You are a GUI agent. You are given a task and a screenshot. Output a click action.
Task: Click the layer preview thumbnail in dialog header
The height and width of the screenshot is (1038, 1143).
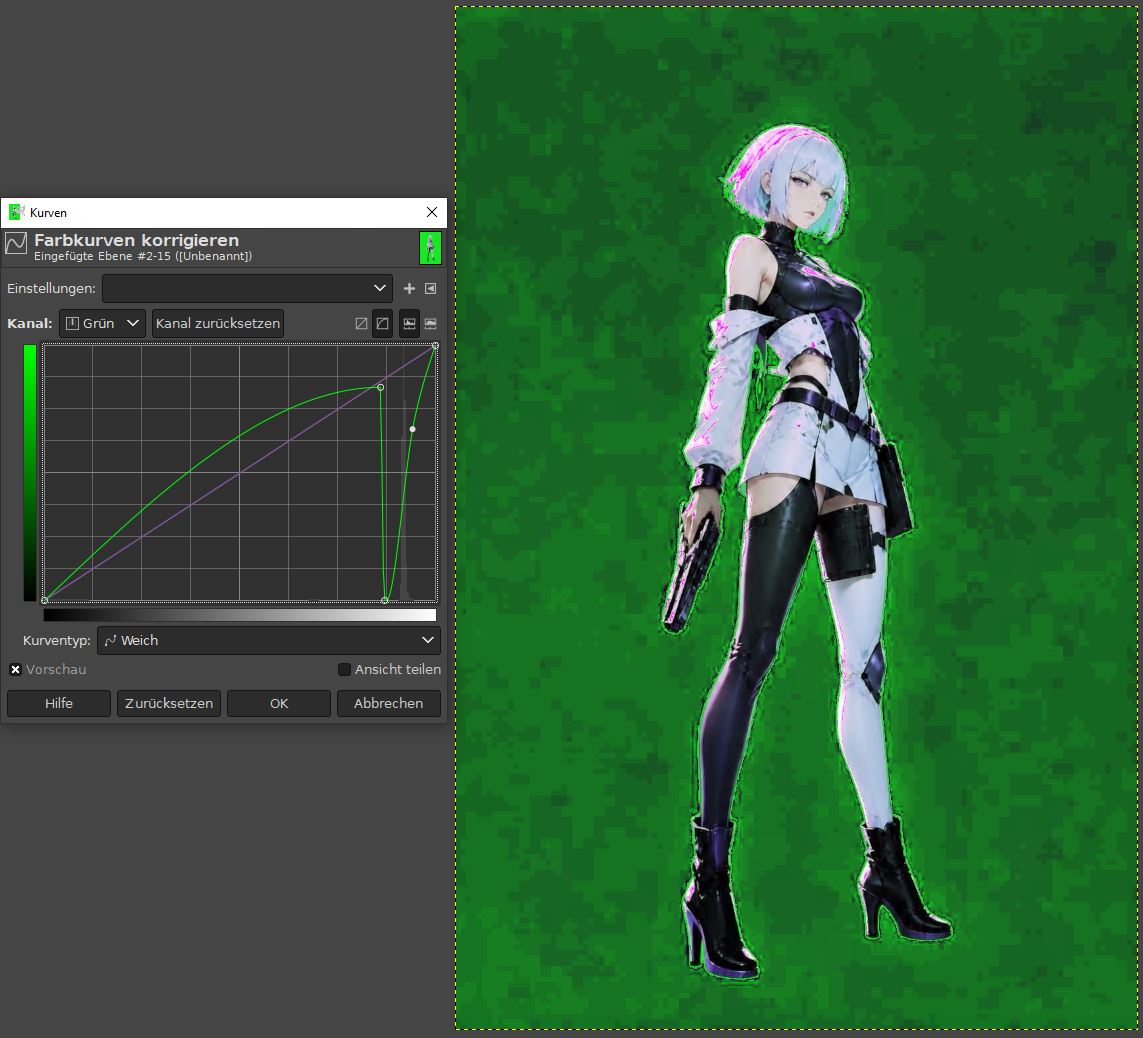pyautogui.click(x=430, y=248)
